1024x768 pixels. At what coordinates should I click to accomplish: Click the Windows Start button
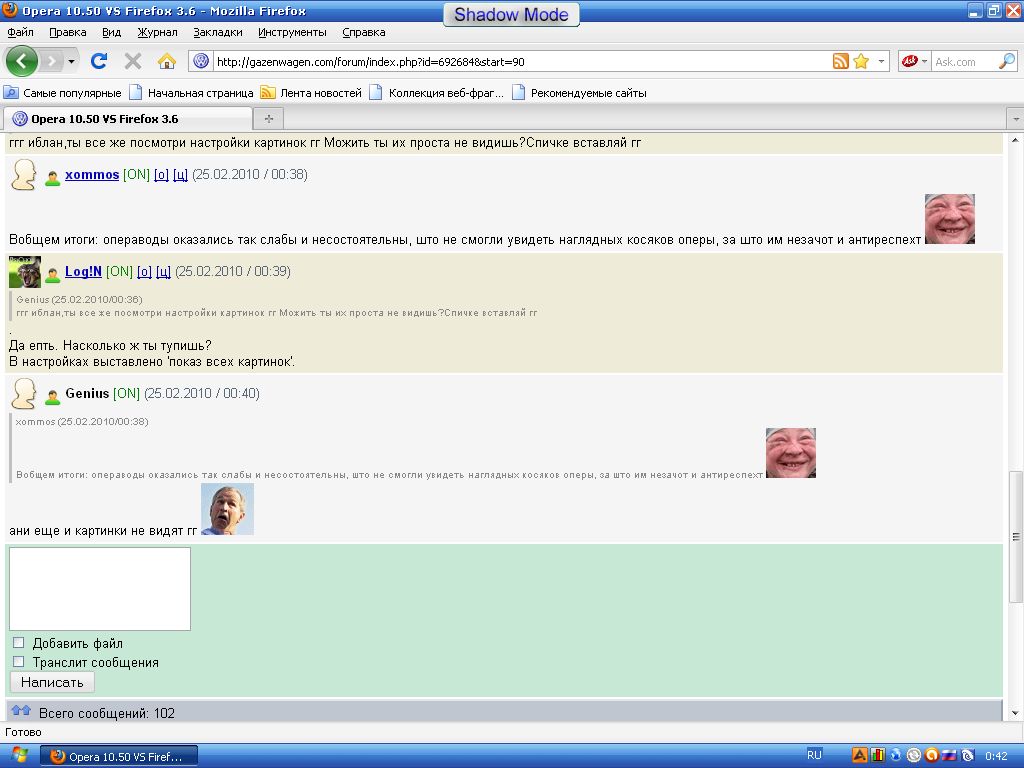[18, 756]
